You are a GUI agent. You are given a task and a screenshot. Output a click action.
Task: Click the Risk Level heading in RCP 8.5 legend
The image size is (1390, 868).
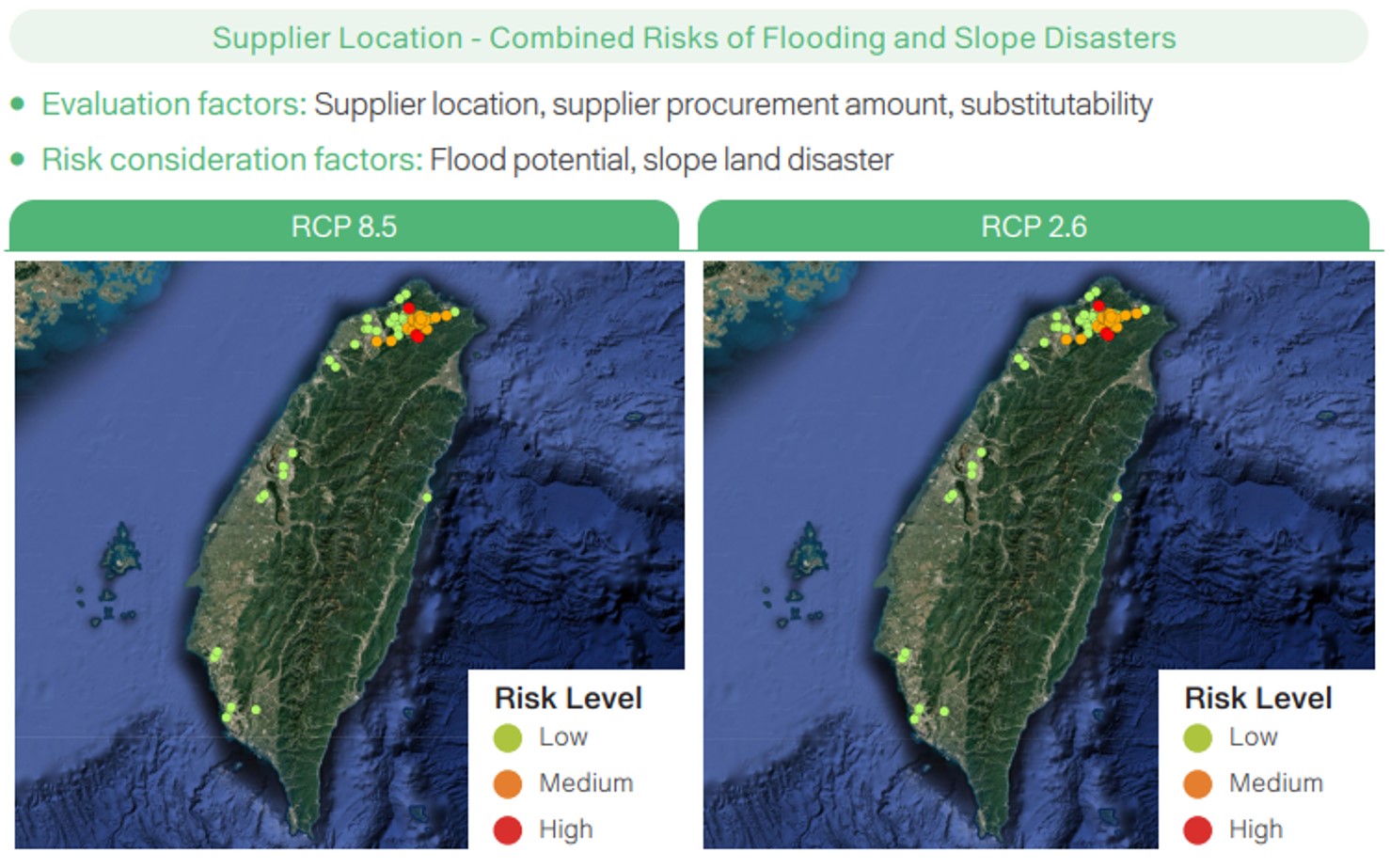pyautogui.click(x=568, y=698)
